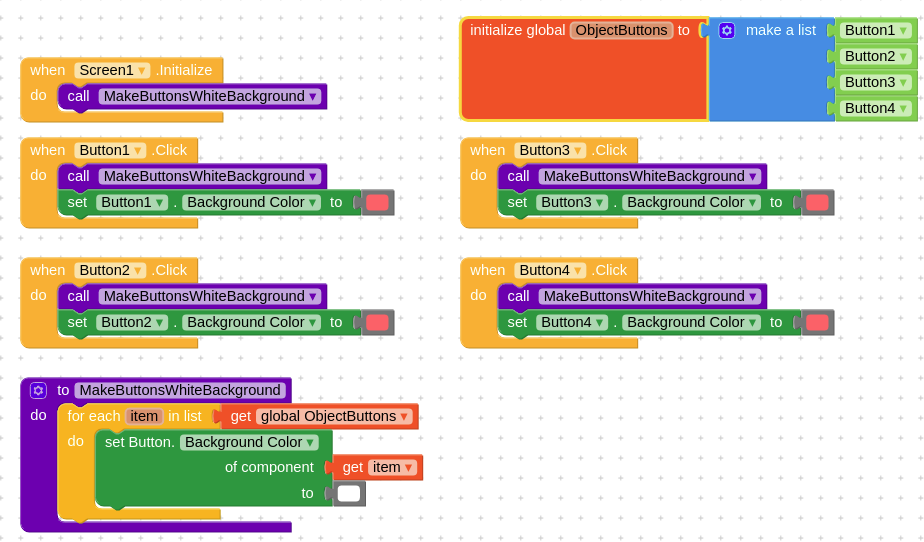Expand the Button3 dropdown in the make a list block
This screenshot has width=924, height=542.
pyautogui.click(x=876, y=82)
